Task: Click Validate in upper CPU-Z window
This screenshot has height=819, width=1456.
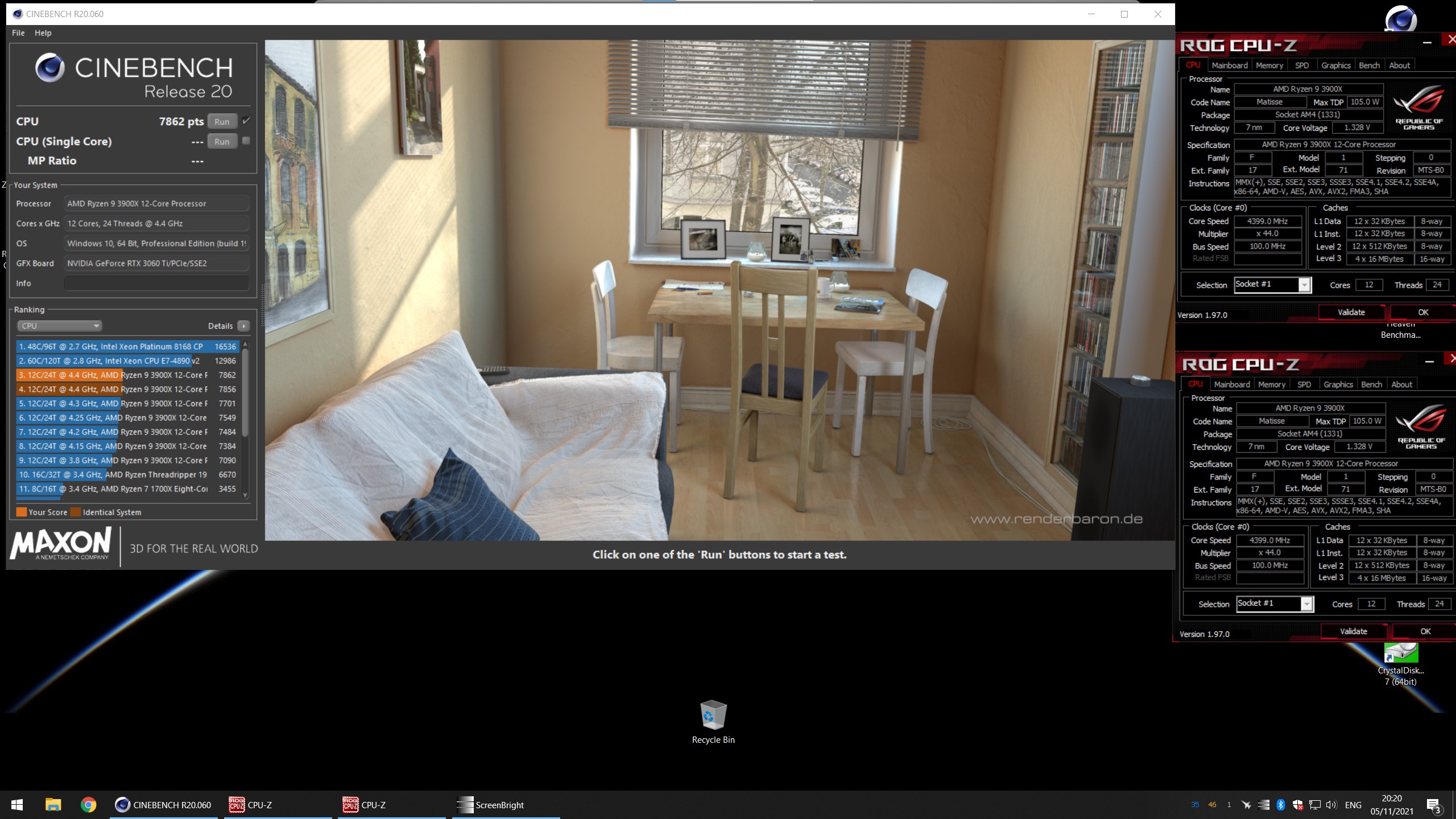Action: point(1351,312)
